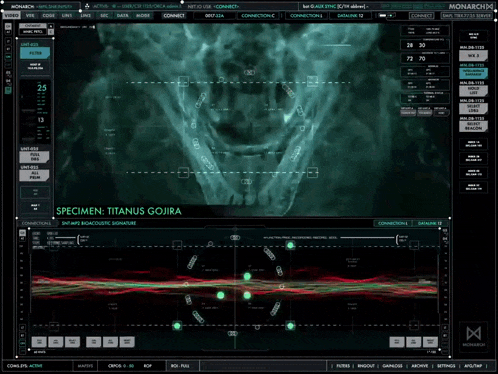Click AVG/TMP in the bottom bar
The width and height of the screenshot is (498, 374).
[x=473, y=366]
